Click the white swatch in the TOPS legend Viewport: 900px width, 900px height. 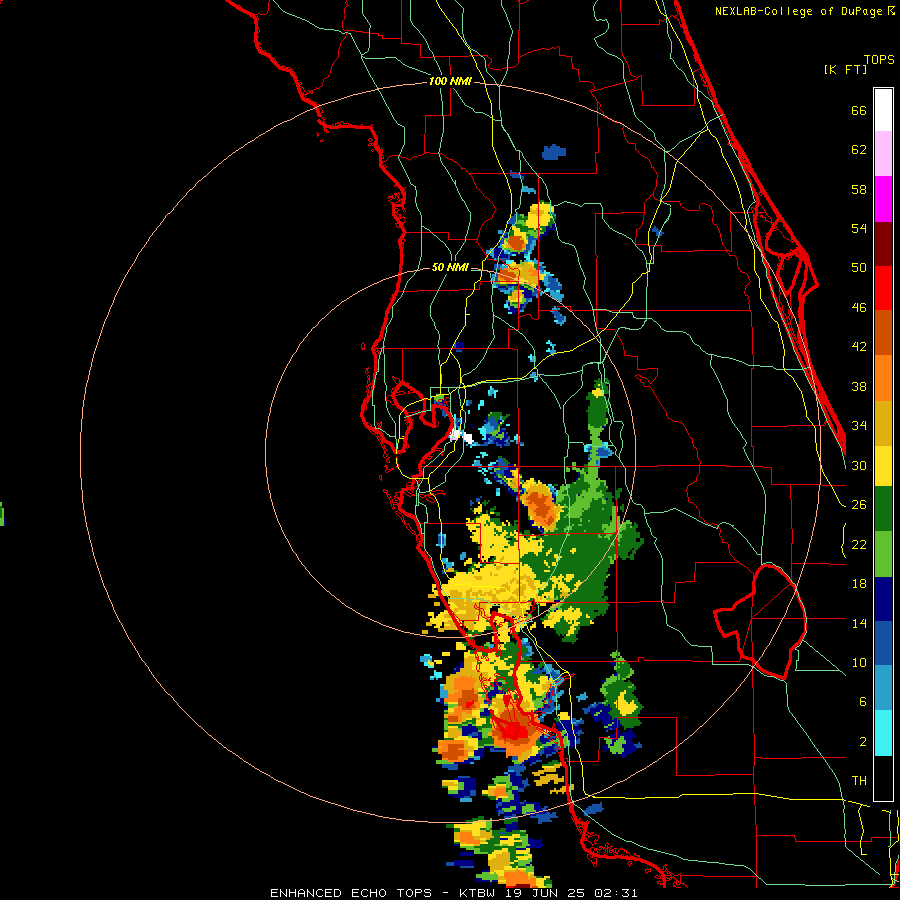pos(883,110)
